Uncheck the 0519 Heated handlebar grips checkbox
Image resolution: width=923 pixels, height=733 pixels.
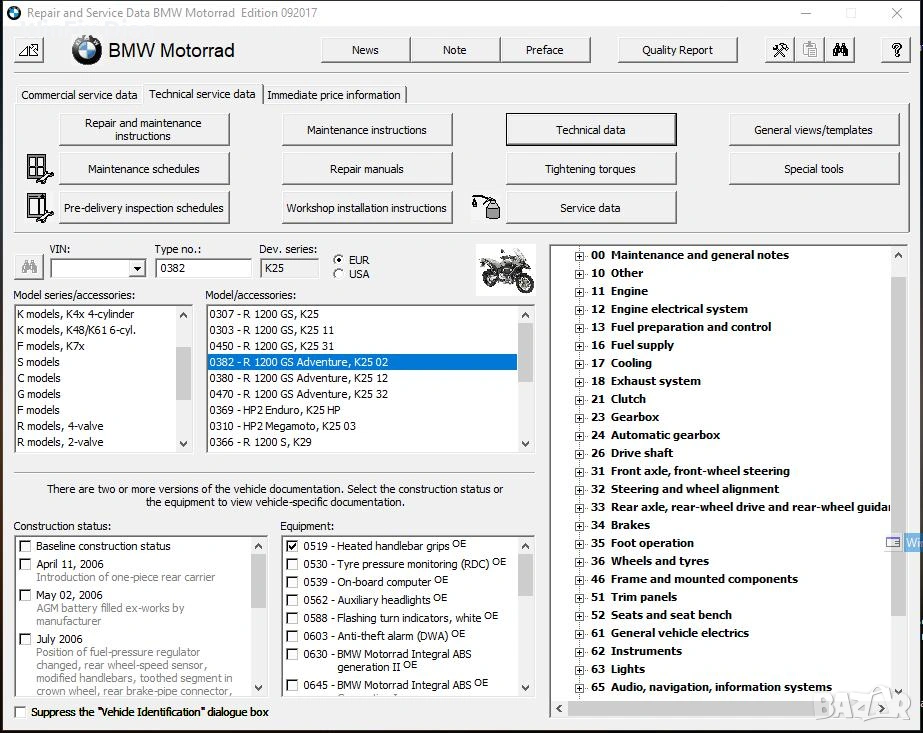coord(292,547)
